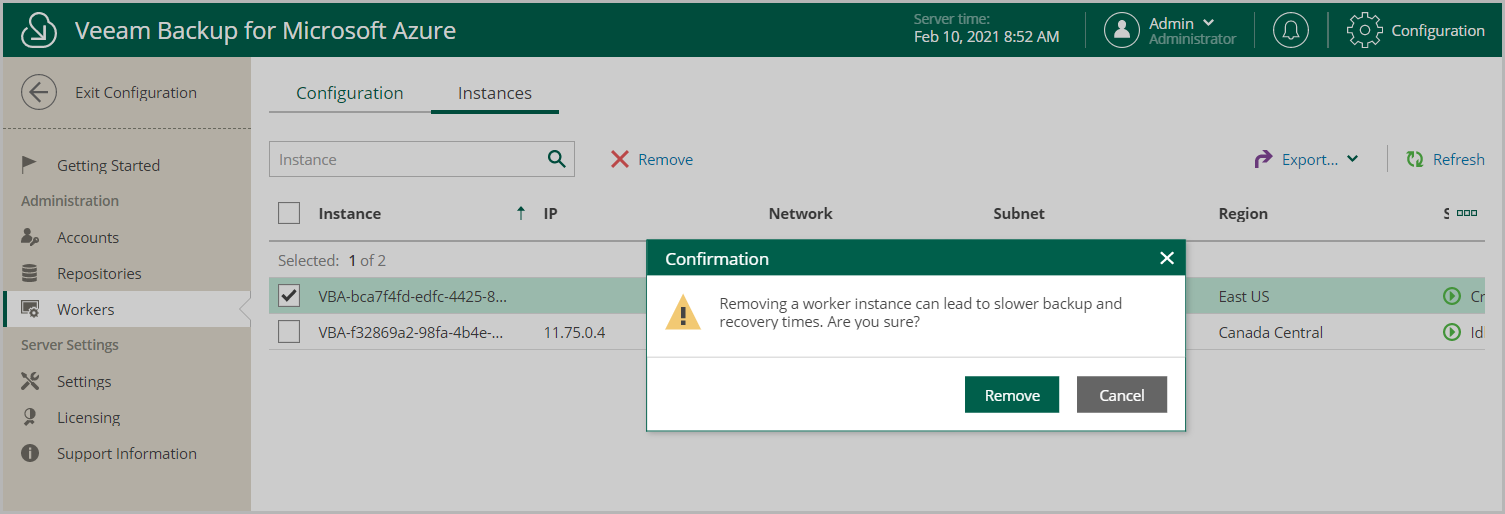Open Repositories from the sidebar
1505x514 pixels.
tap(99, 273)
